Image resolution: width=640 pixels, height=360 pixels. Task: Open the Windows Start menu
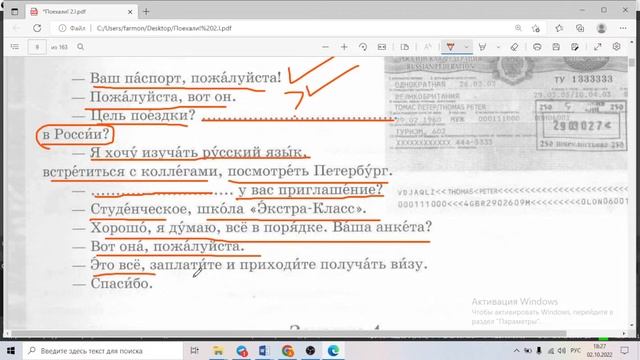click(x=11, y=351)
